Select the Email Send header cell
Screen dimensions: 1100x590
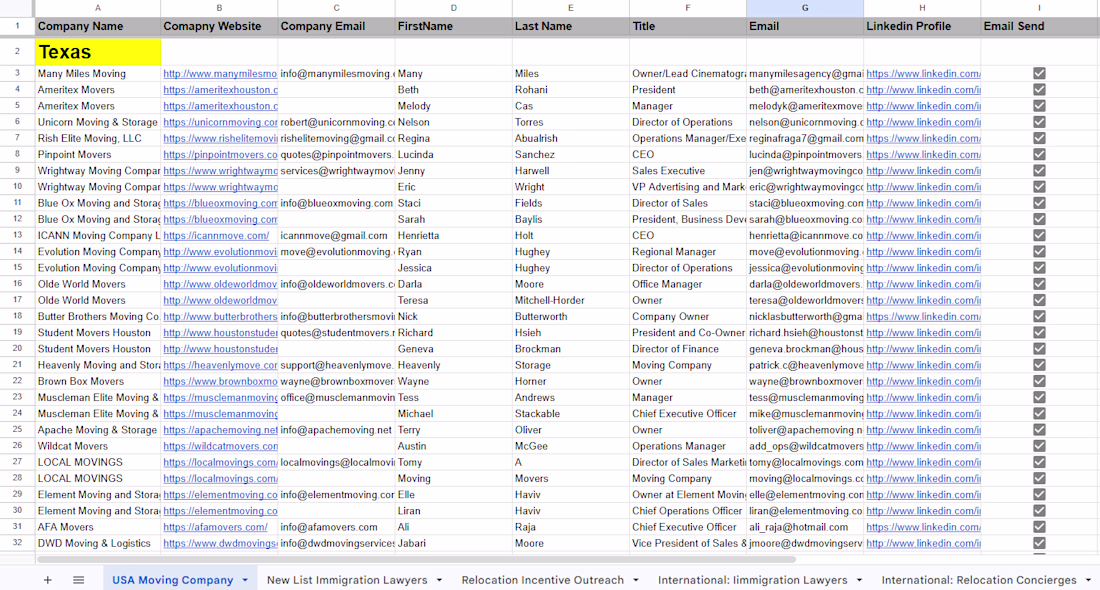click(x=1040, y=27)
